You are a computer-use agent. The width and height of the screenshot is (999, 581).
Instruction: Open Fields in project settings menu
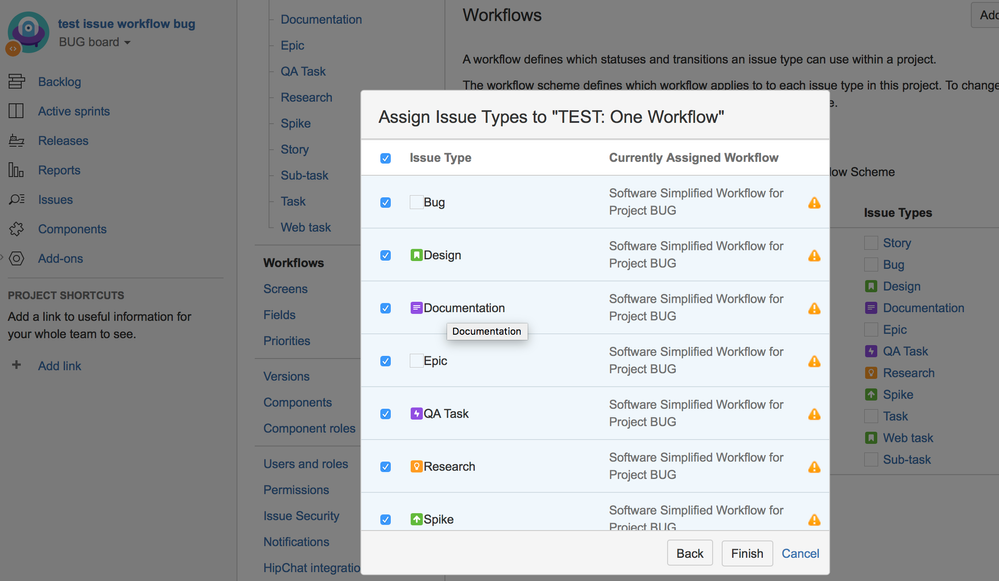279,315
